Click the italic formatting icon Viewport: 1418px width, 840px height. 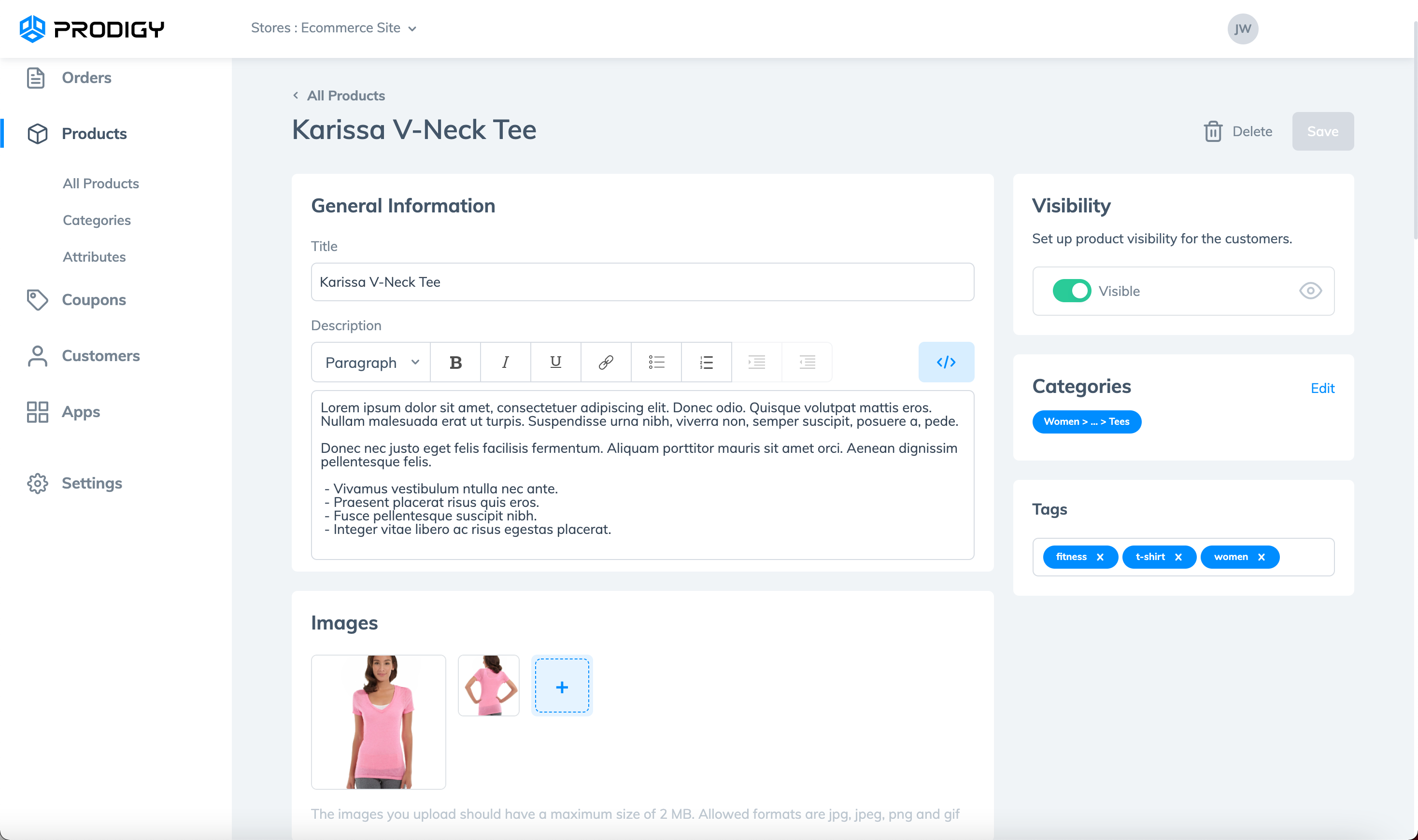(x=505, y=362)
